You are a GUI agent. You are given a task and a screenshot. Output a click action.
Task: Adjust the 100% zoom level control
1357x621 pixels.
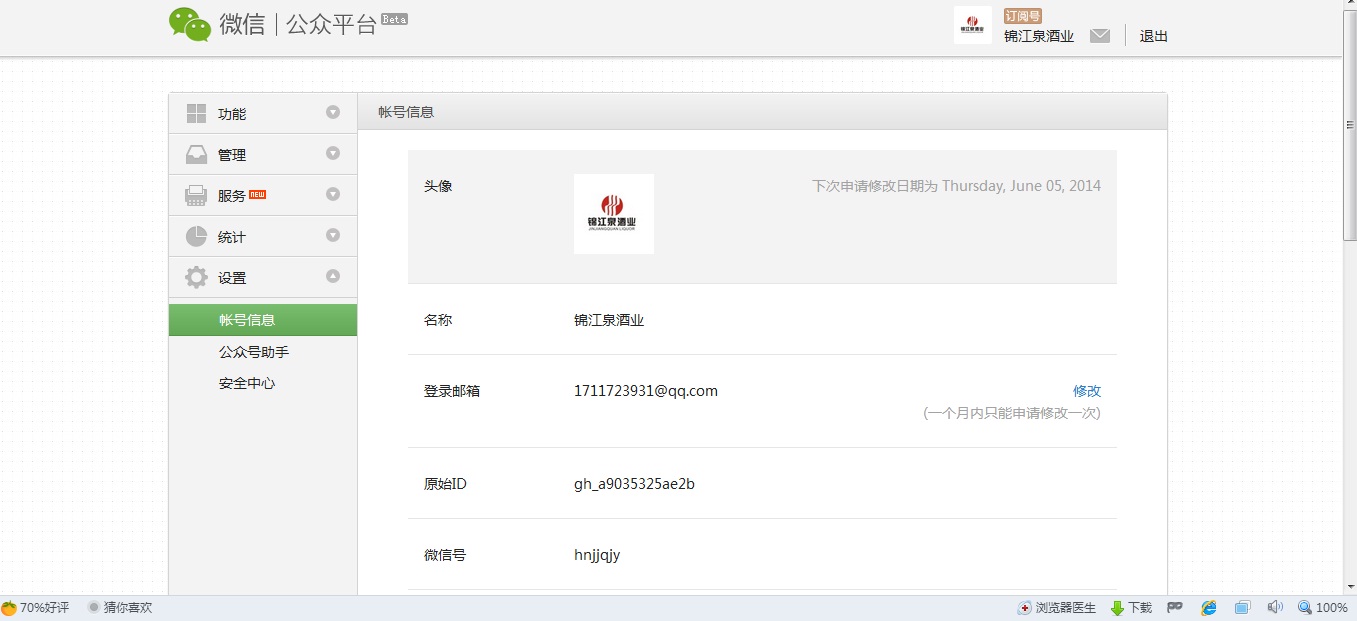[x=1322, y=608]
